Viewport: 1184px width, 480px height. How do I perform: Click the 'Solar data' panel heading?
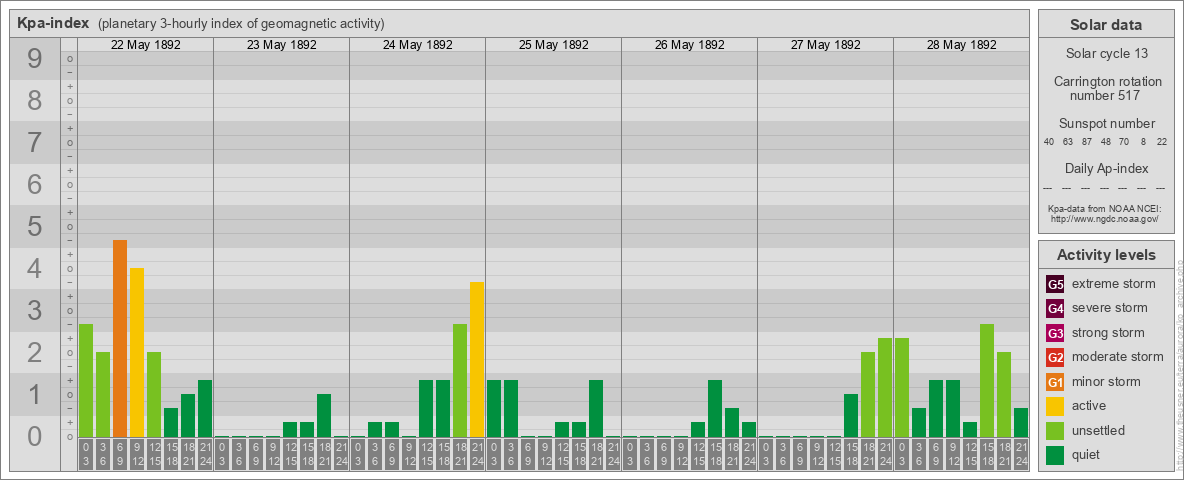1106,25
